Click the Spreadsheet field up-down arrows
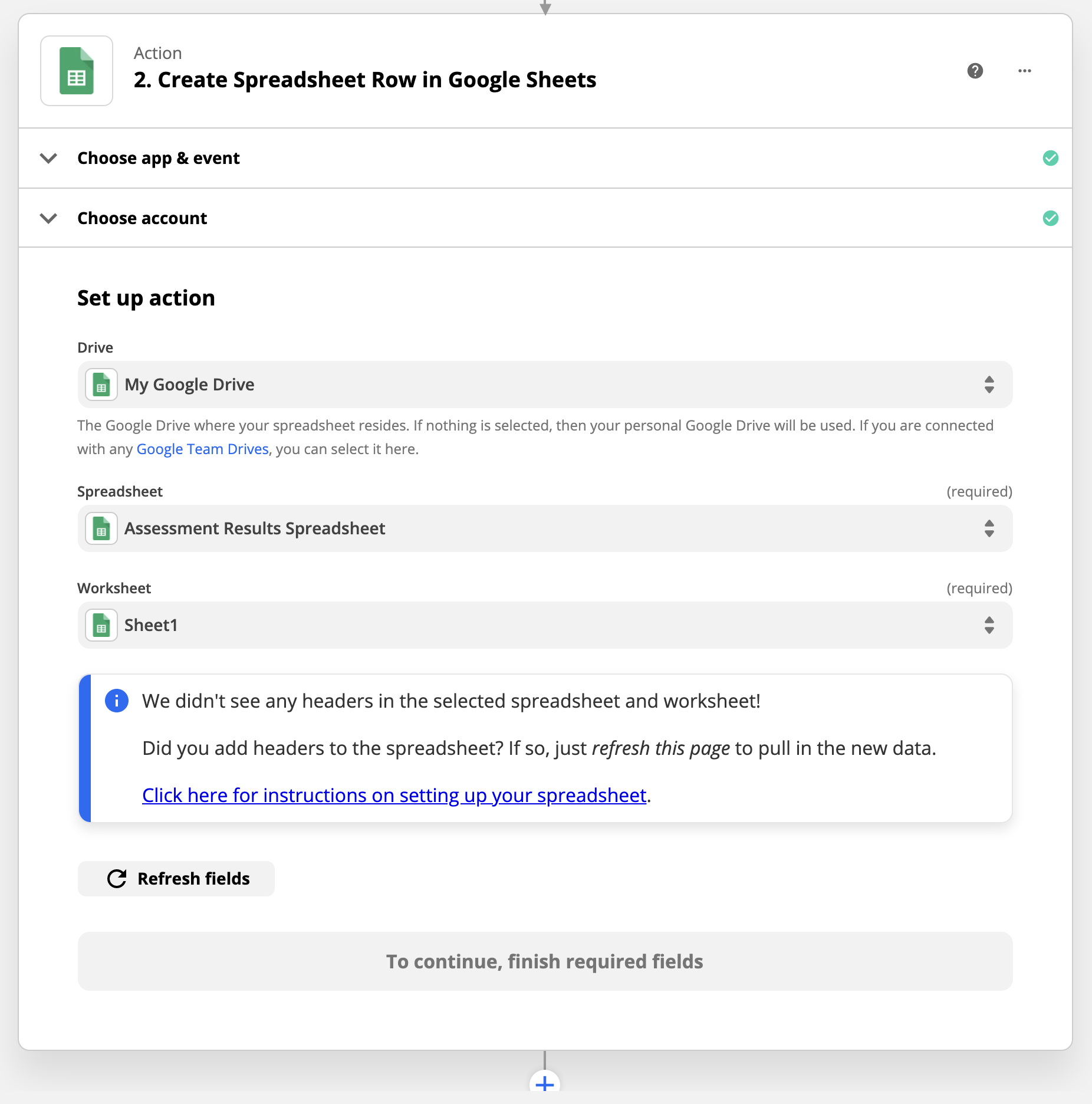The width and height of the screenshot is (1092, 1104). (x=989, y=528)
